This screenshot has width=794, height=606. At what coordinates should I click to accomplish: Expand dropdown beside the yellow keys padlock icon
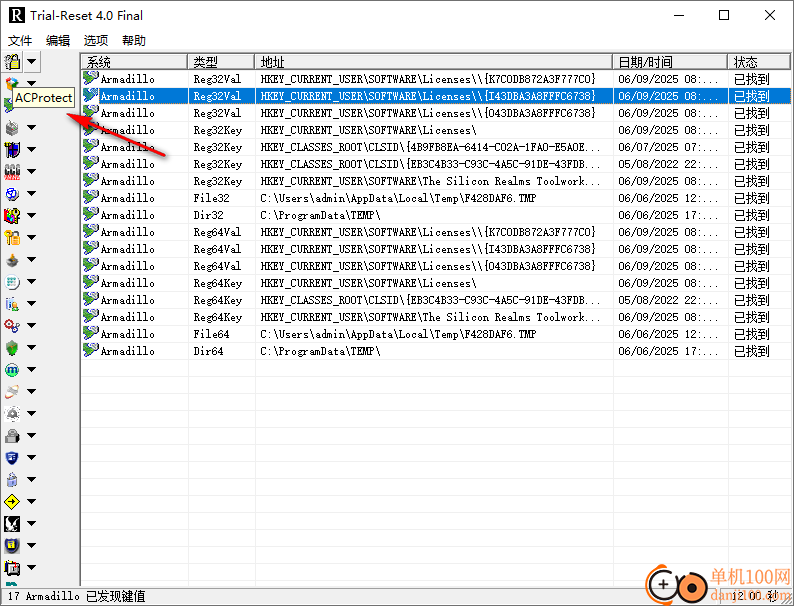coord(31,237)
